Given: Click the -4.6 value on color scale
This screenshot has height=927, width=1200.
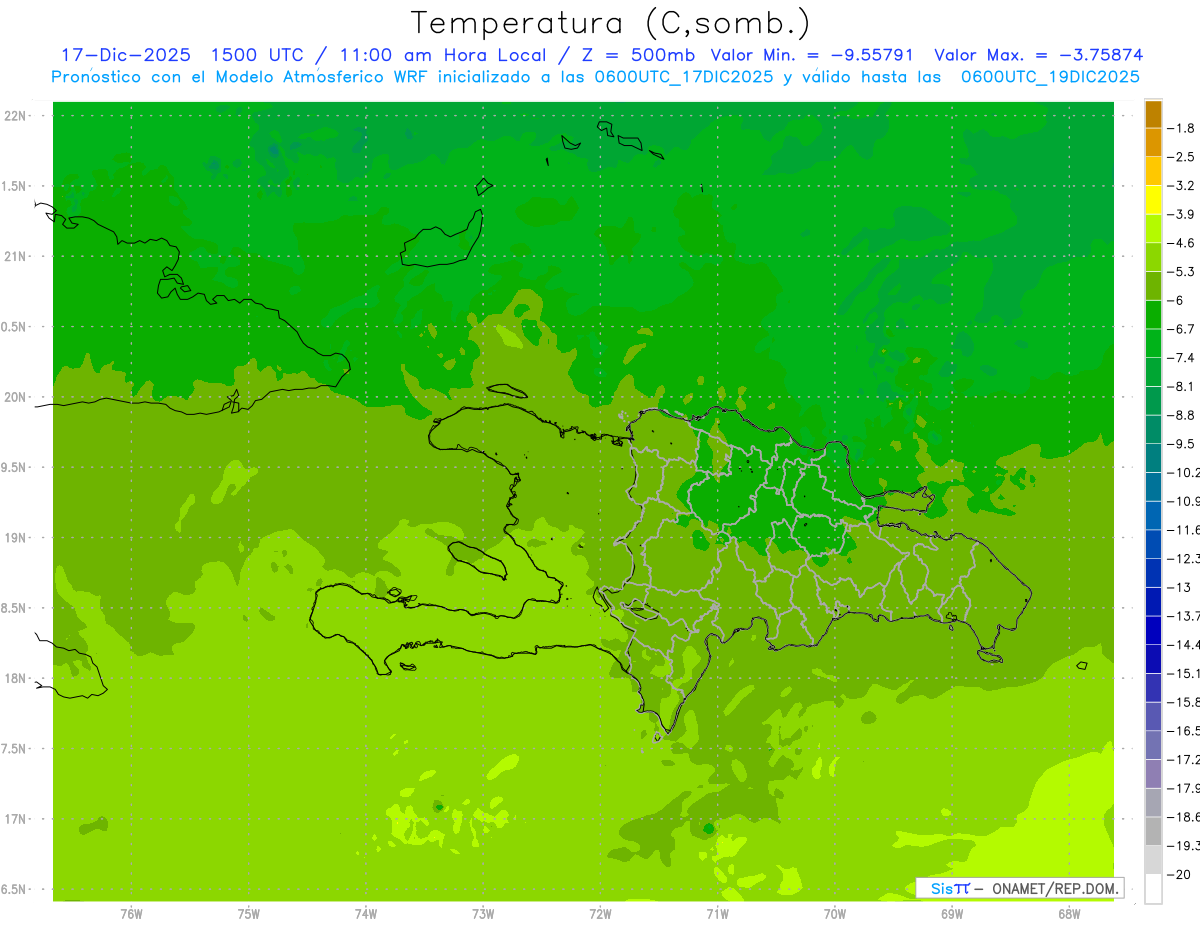Looking at the screenshot, I should 1182,243.
